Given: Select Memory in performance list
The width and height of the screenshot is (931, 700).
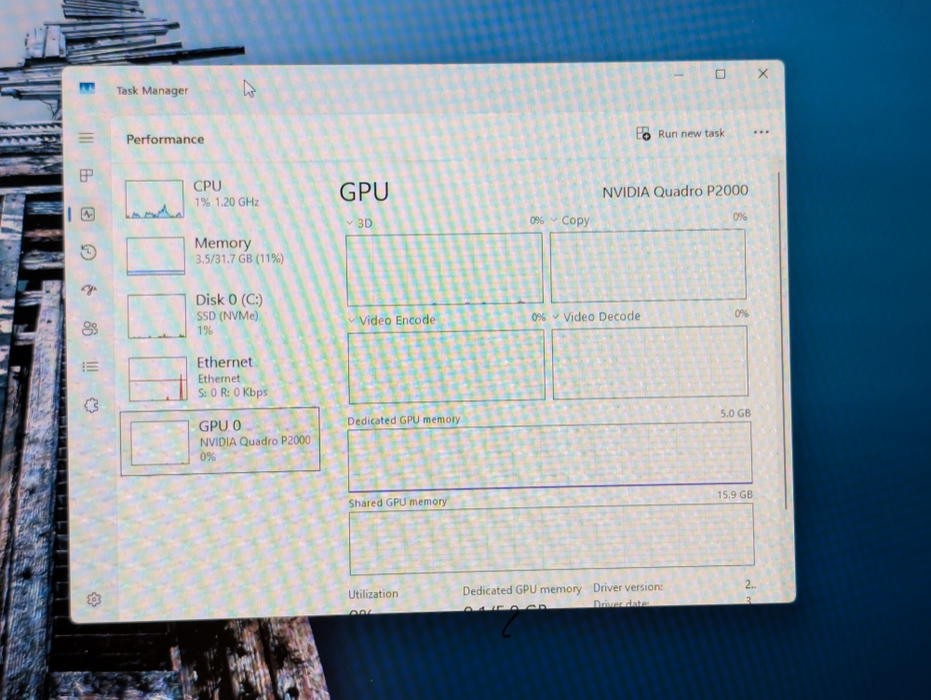Looking at the screenshot, I should (218, 255).
